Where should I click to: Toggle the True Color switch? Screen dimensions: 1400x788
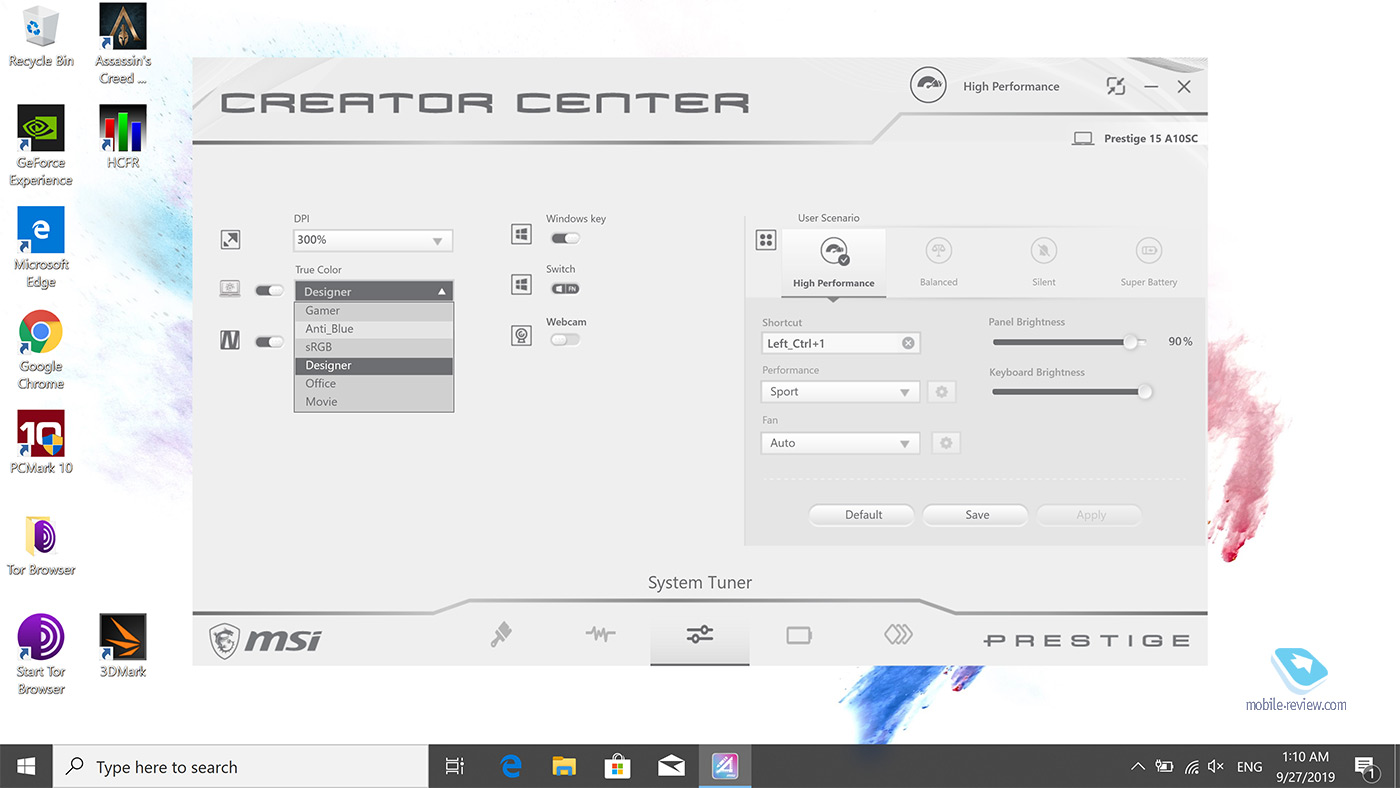point(269,290)
